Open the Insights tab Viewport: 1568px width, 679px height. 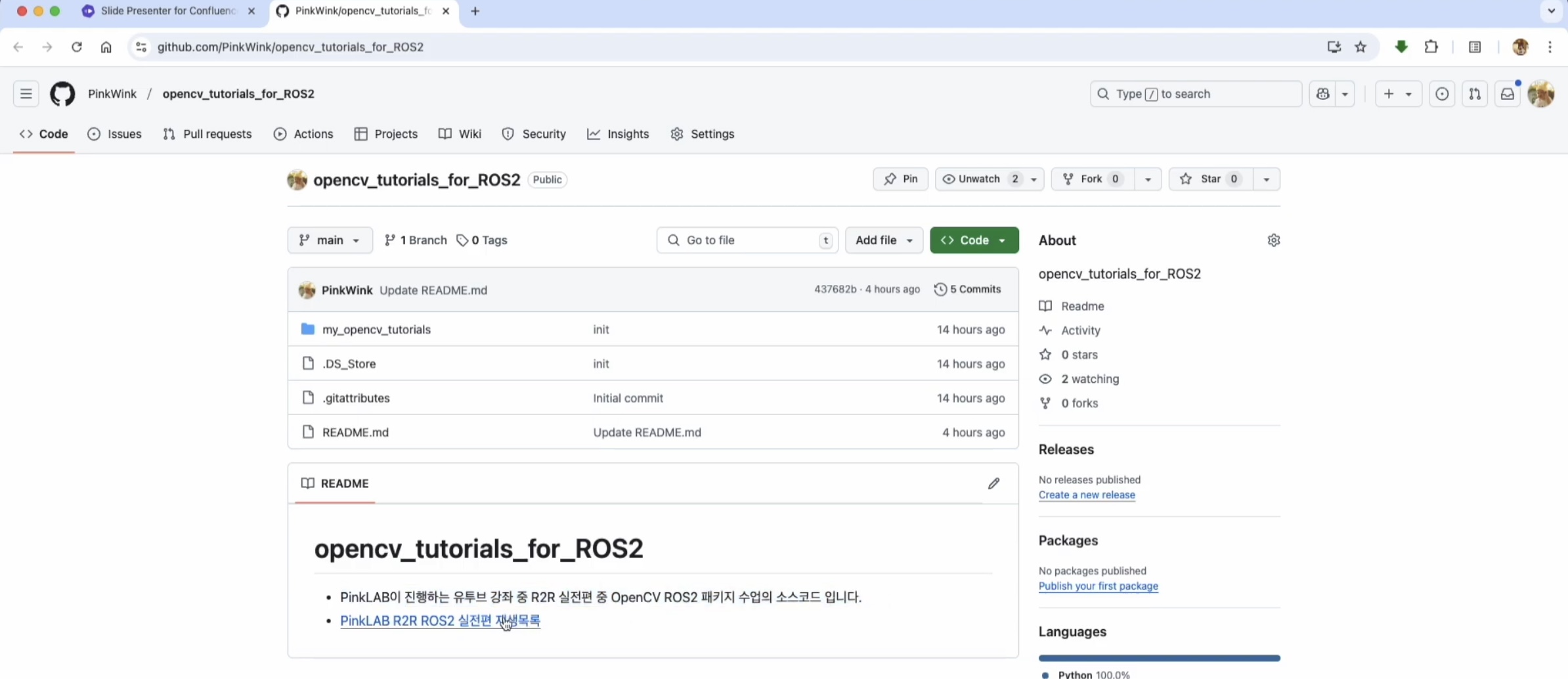click(x=618, y=134)
